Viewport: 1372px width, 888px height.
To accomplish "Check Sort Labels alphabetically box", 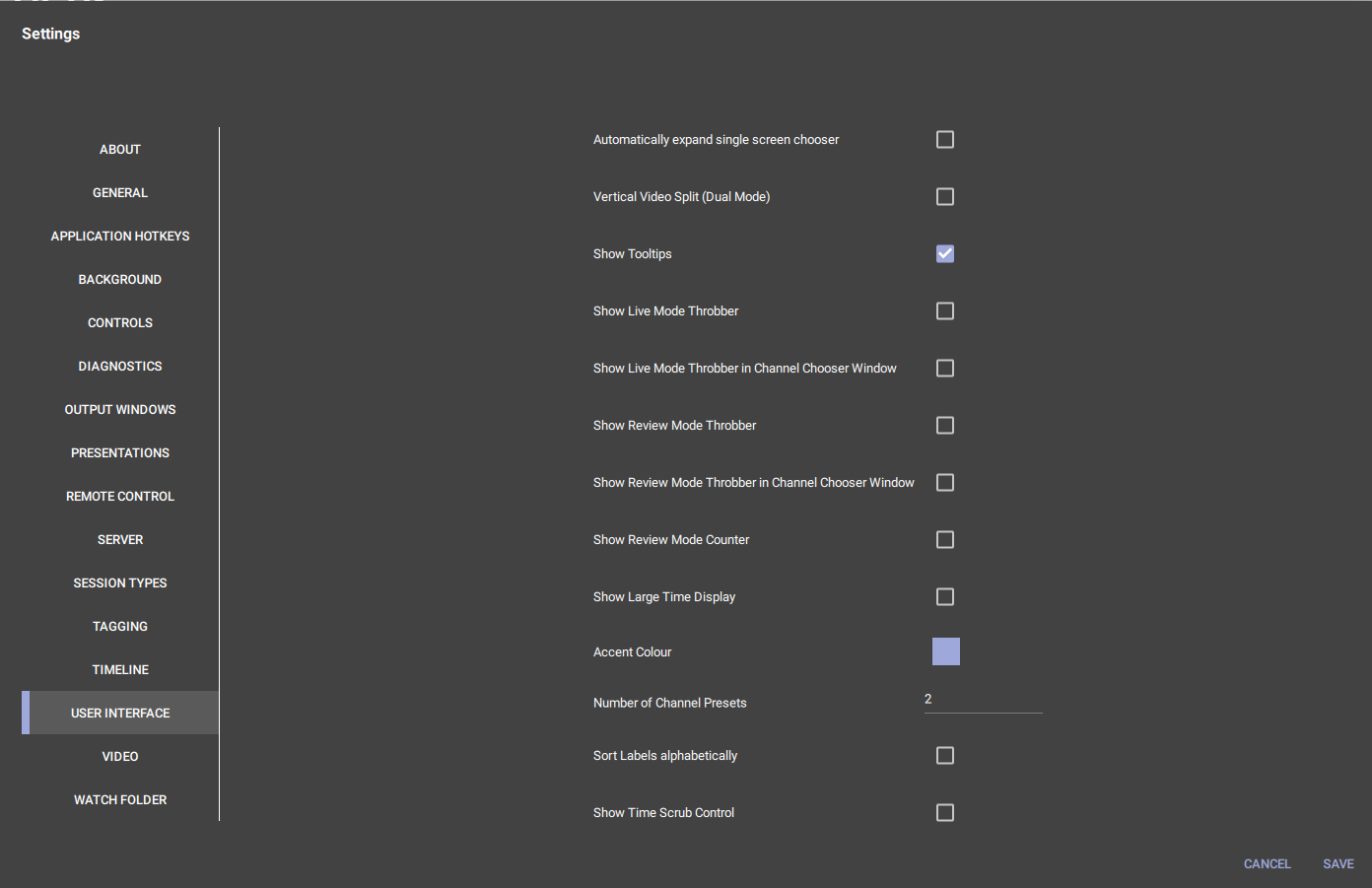I will pos(945,756).
